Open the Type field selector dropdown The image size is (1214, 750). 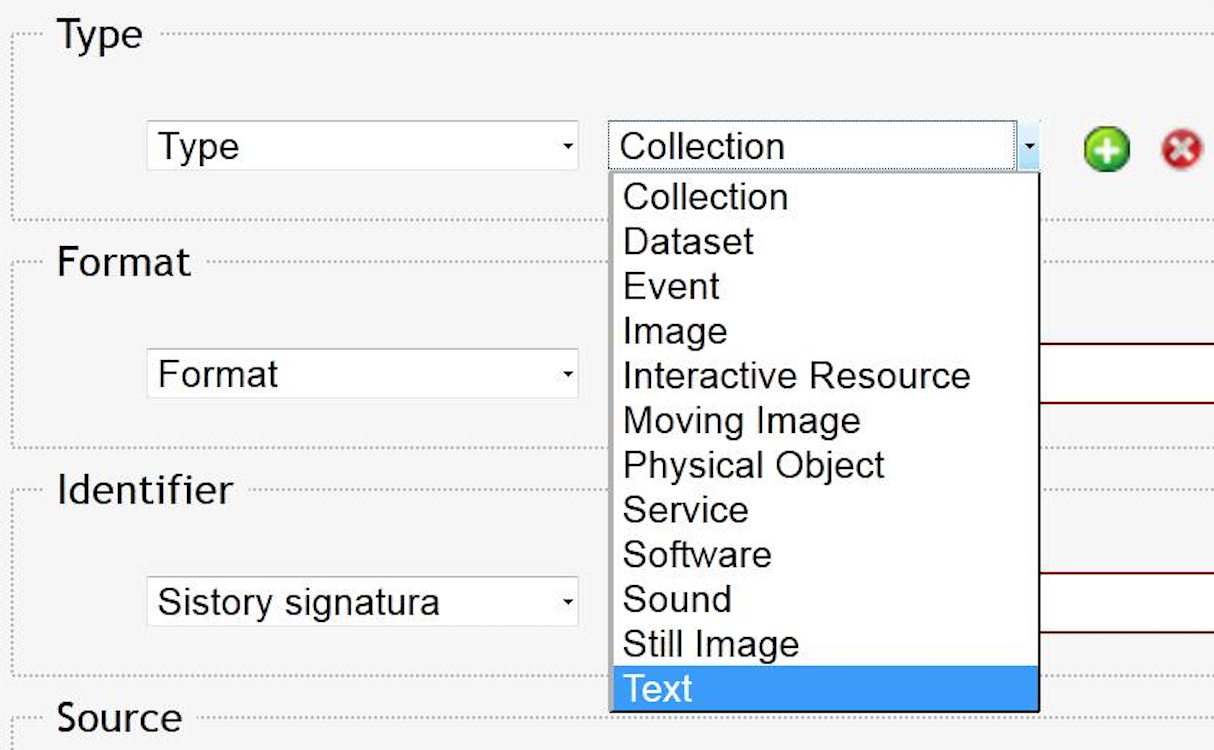(x=362, y=146)
